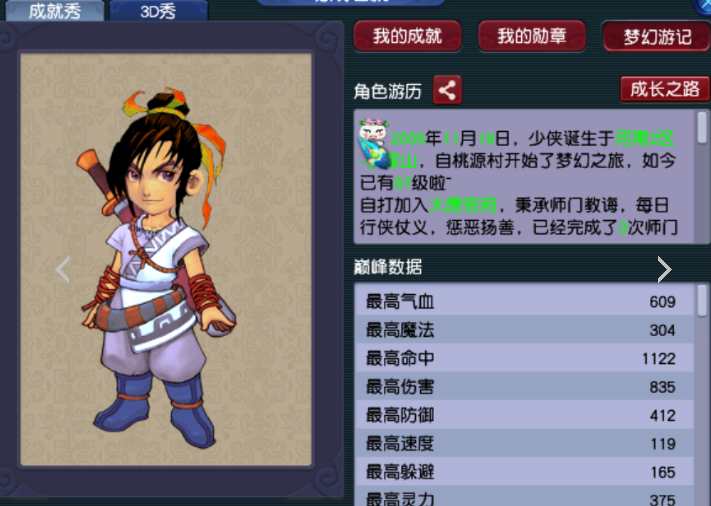Open 梦幻游记 page
Image resolution: width=711 pixels, height=506 pixels.
tap(657, 36)
